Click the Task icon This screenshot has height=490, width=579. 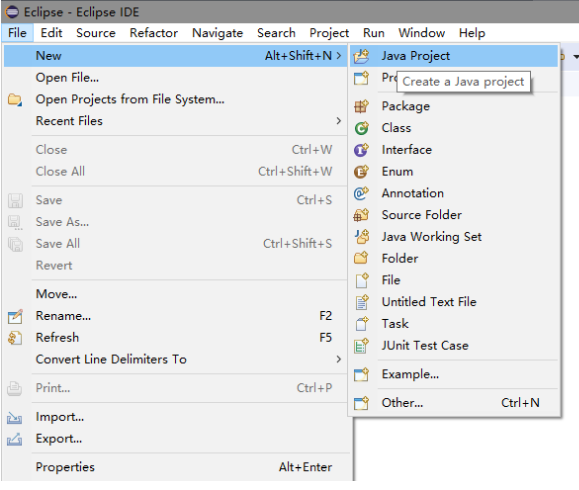(362, 324)
